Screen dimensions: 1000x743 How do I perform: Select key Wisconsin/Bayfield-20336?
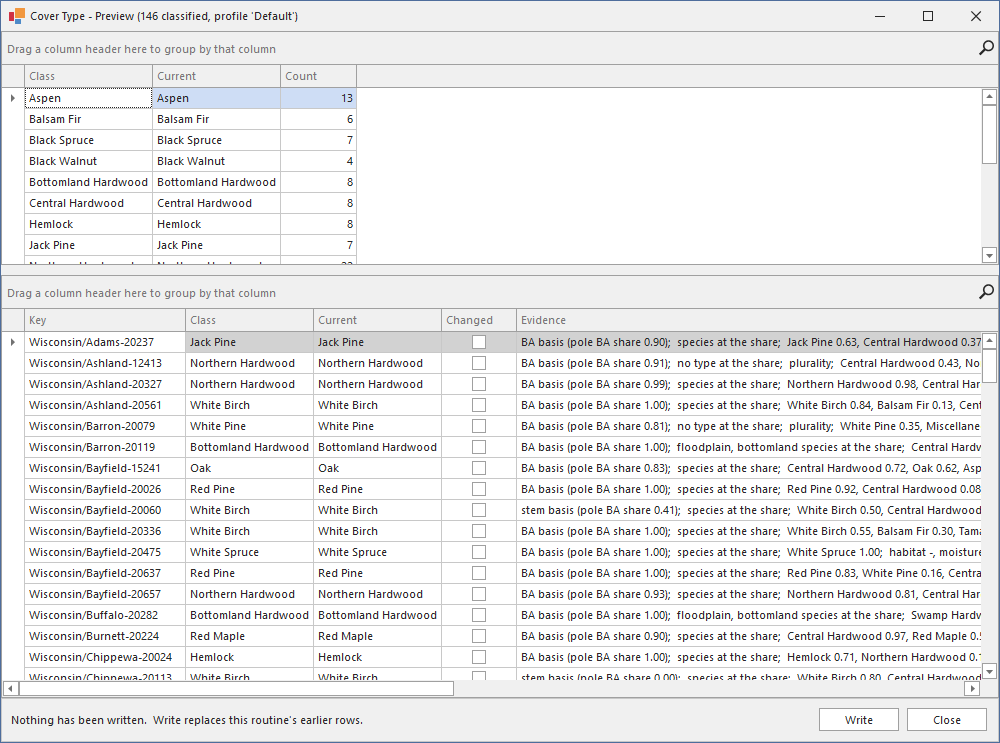(x=105, y=531)
